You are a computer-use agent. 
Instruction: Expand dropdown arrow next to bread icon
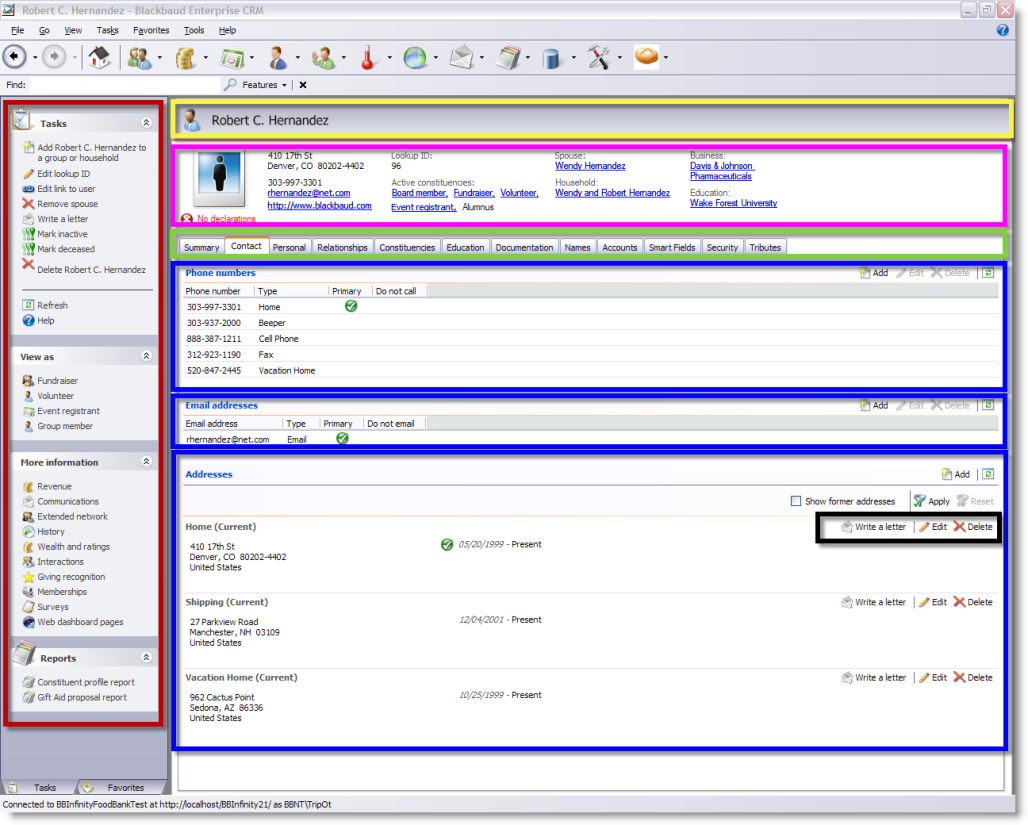666,58
